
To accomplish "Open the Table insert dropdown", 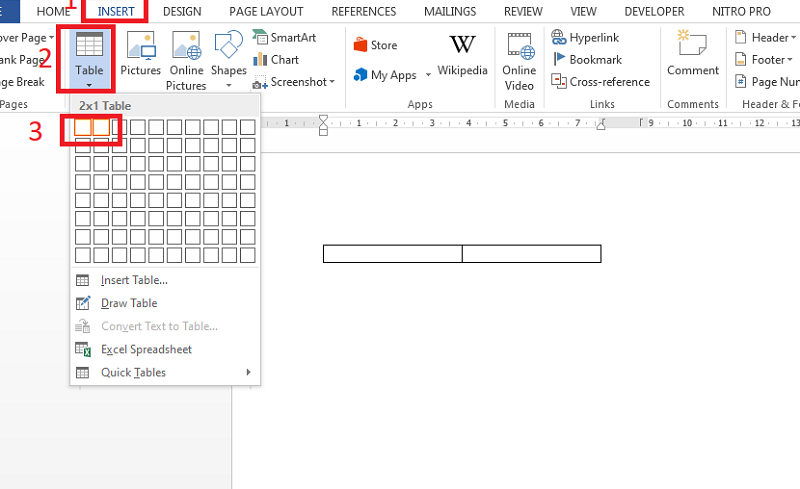I will [x=89, y=59].
